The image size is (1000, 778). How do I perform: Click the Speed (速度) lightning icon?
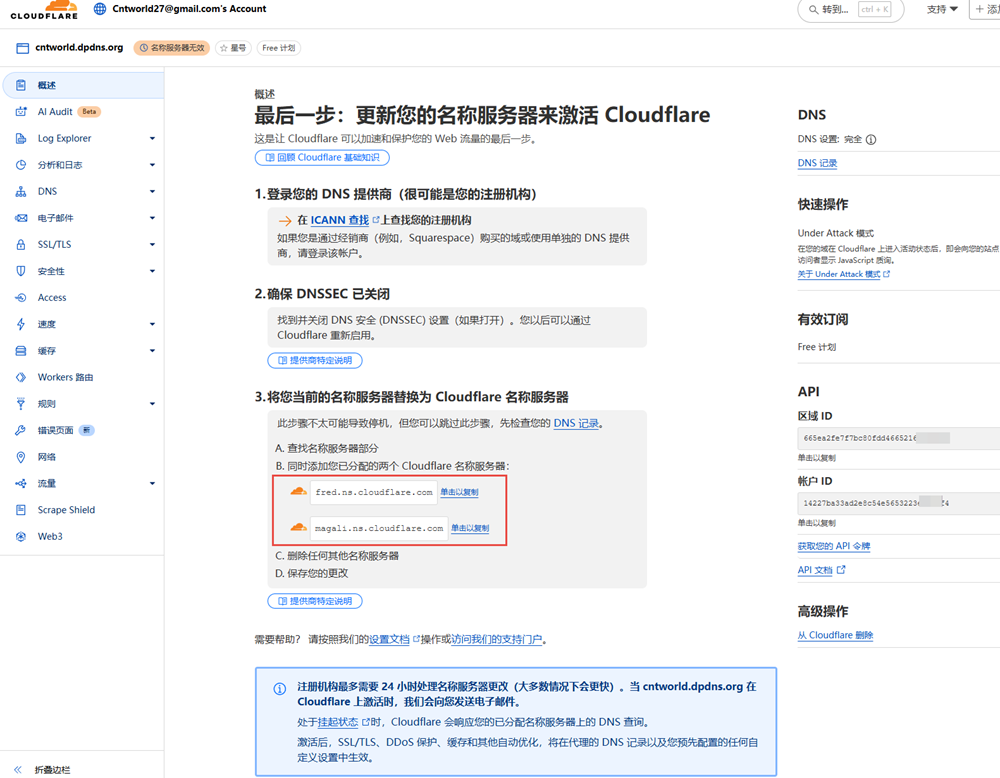[21, 324]
